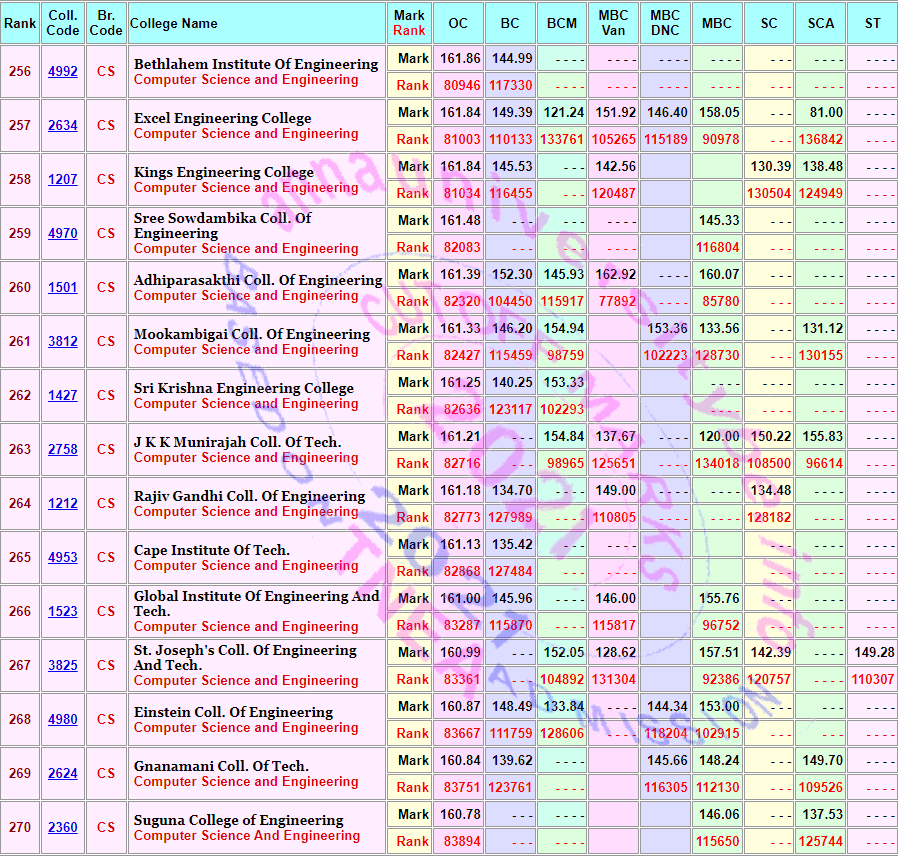Image resolution: width=898 pixels, height=856 pixels.
Task: Open college code 4992 link
Action: coord(62,72)
